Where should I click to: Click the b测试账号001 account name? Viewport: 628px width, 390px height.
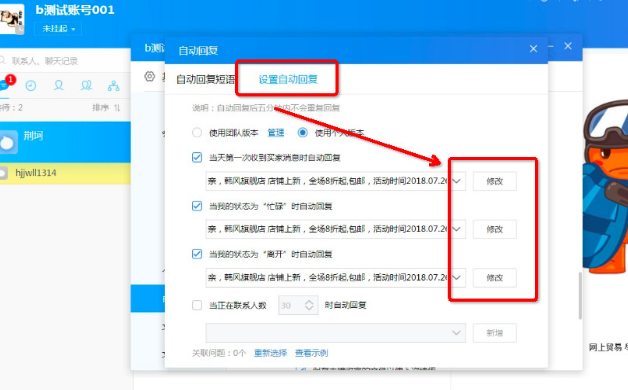point(75,10)
